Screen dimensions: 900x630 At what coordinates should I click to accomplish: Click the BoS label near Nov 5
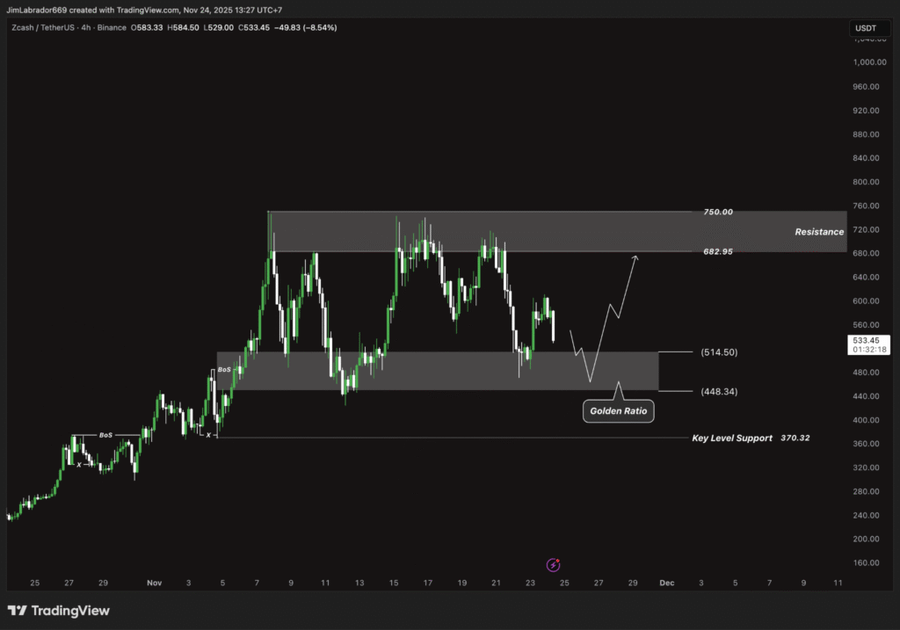click(225, 370)
